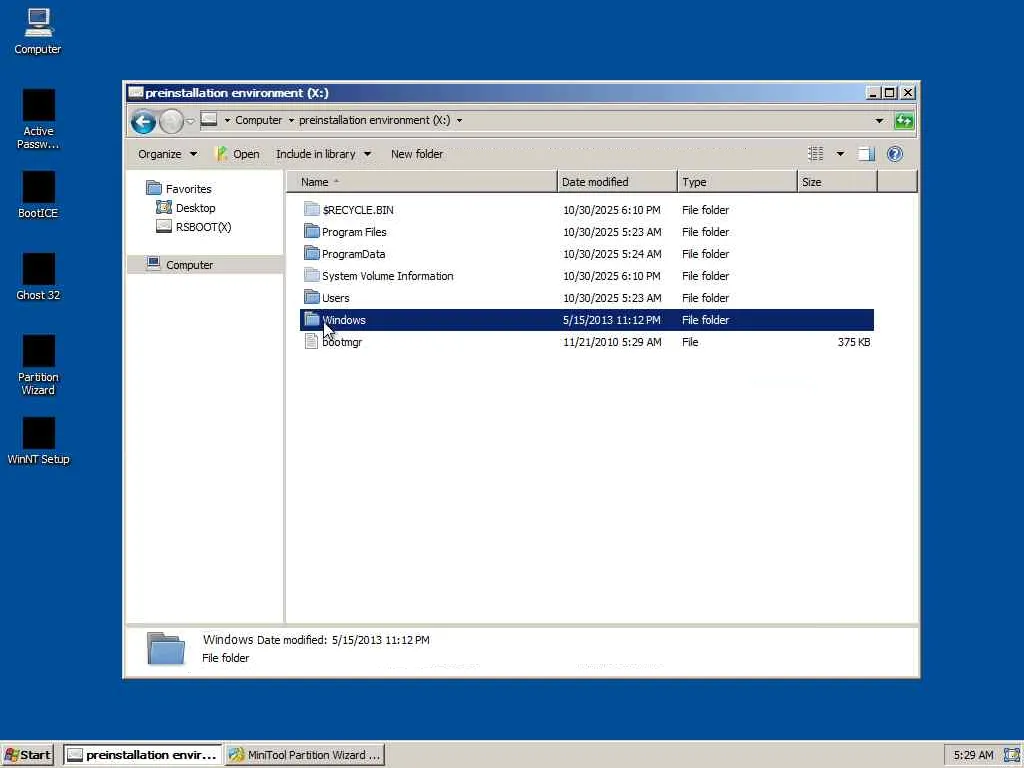
Task: Click the Start button
Action: pos(27,755)
